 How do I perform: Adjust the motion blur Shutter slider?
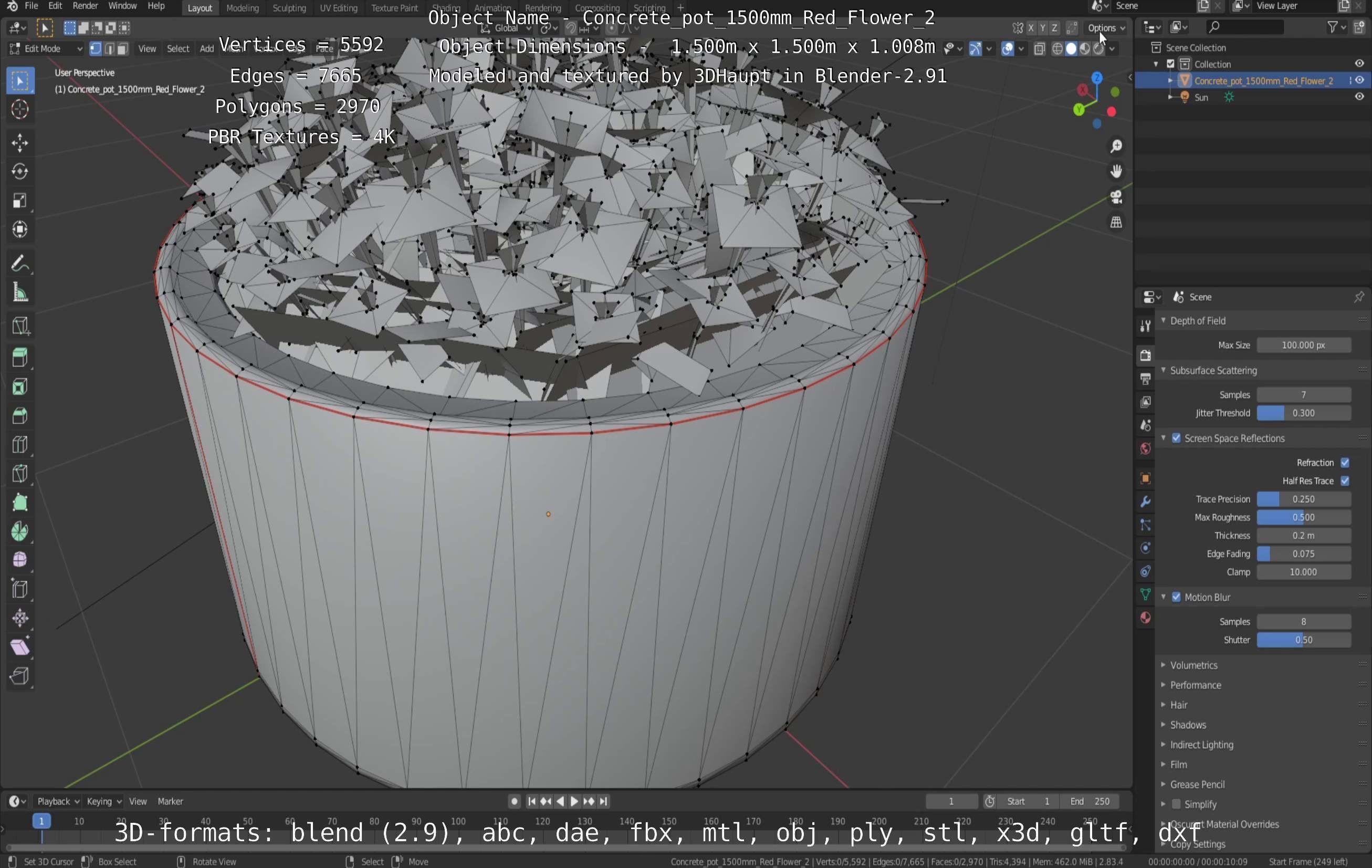(1304, 640)
